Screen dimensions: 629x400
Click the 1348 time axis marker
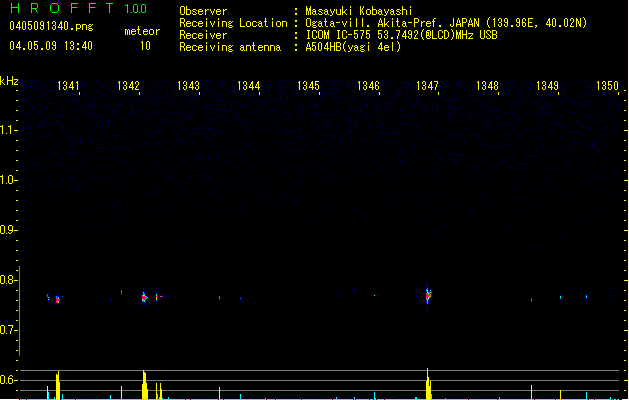point(487,86)
